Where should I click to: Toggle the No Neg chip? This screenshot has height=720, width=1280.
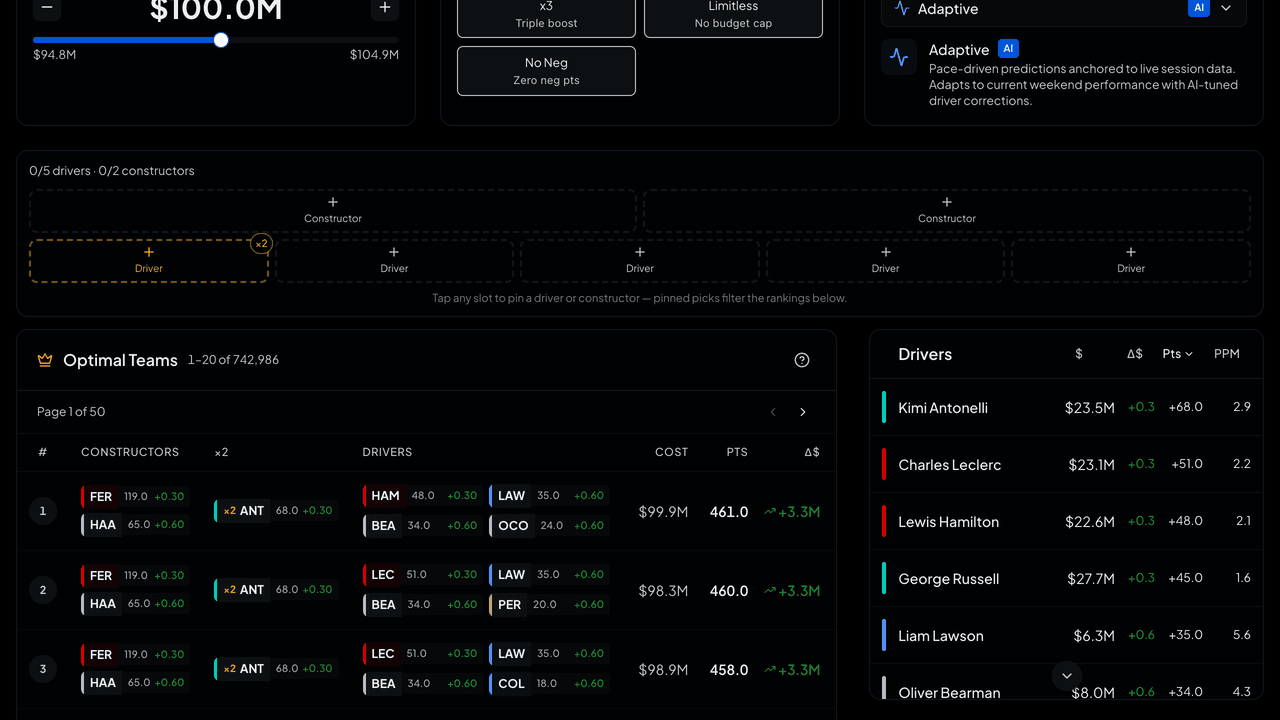546,71
